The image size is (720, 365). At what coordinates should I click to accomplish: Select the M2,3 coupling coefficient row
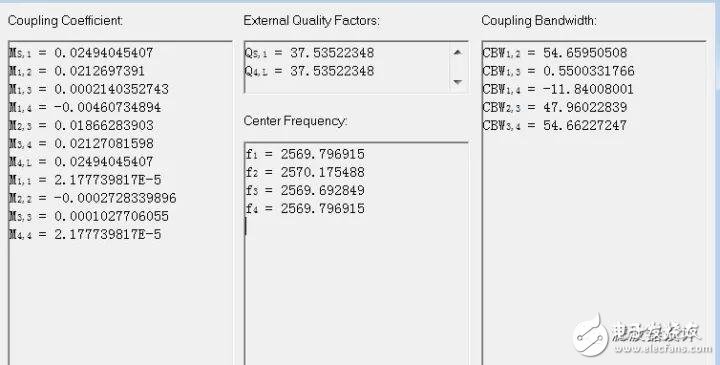pyautogui.click(x=81, y=125)
